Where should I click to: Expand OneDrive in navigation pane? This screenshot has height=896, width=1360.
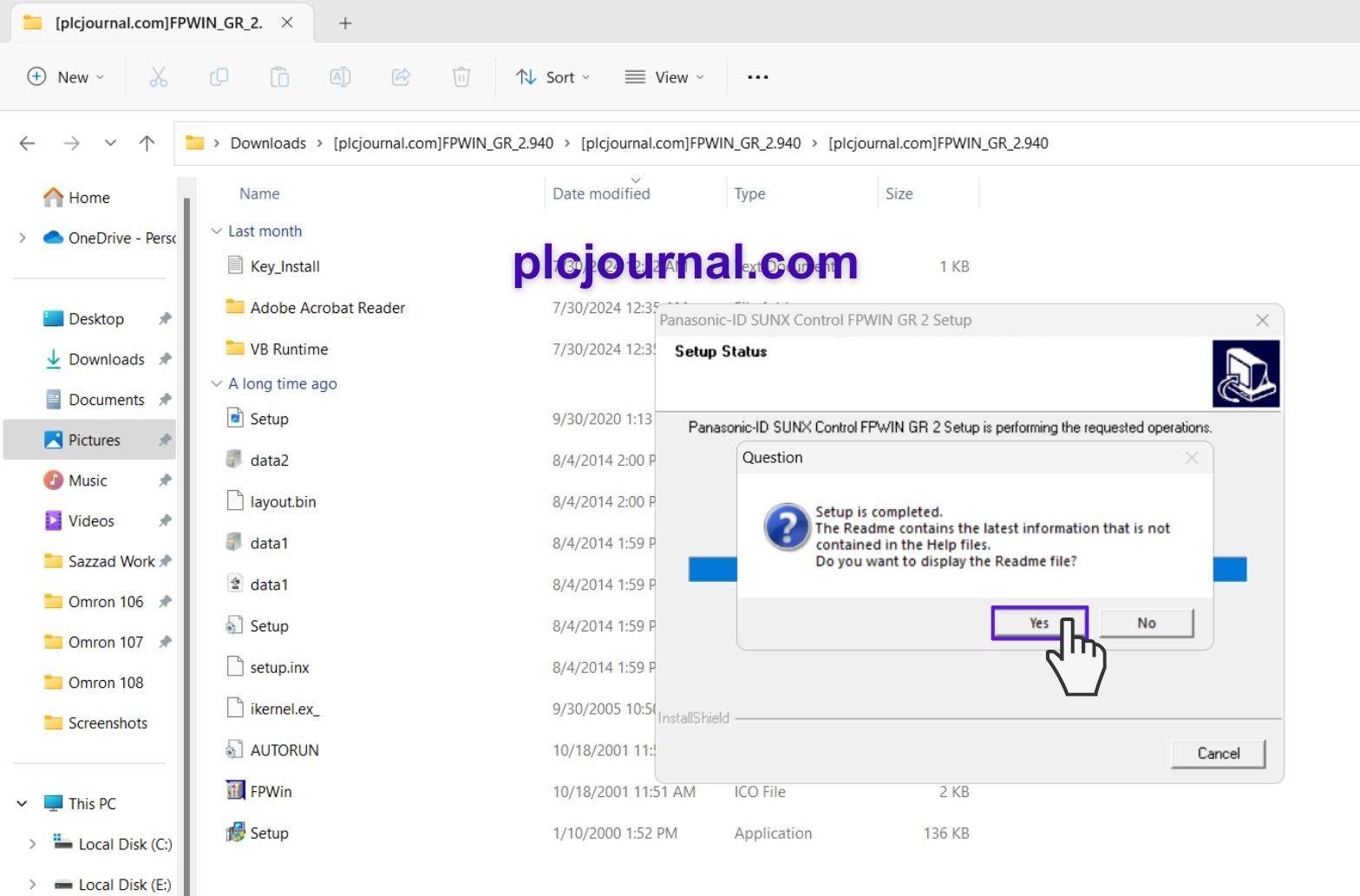point(23,238)
